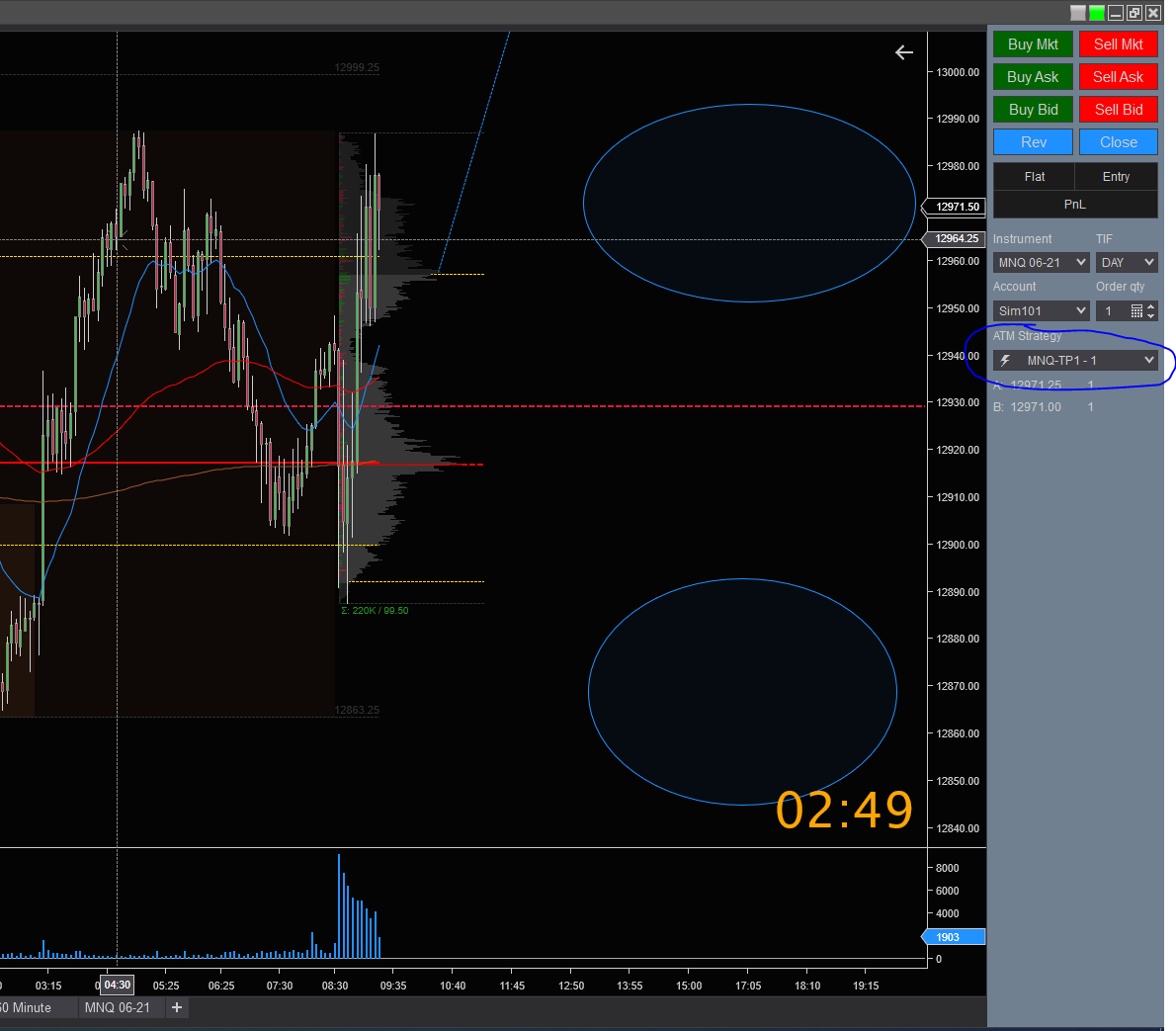Image resolution: width=1176 pixels, height=1031 pixels.
Task: Click the B: 12971.00 bid row
Action: [x=1043, y=406]
